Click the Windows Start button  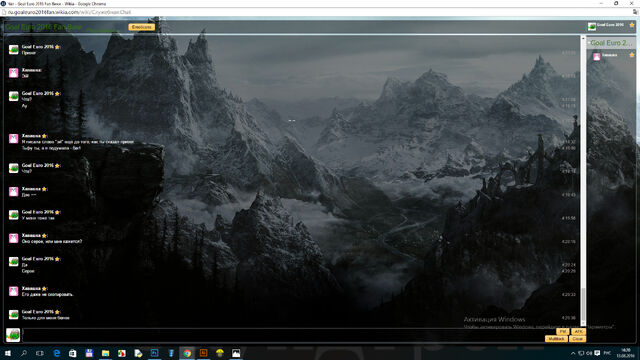coord(8,353)
